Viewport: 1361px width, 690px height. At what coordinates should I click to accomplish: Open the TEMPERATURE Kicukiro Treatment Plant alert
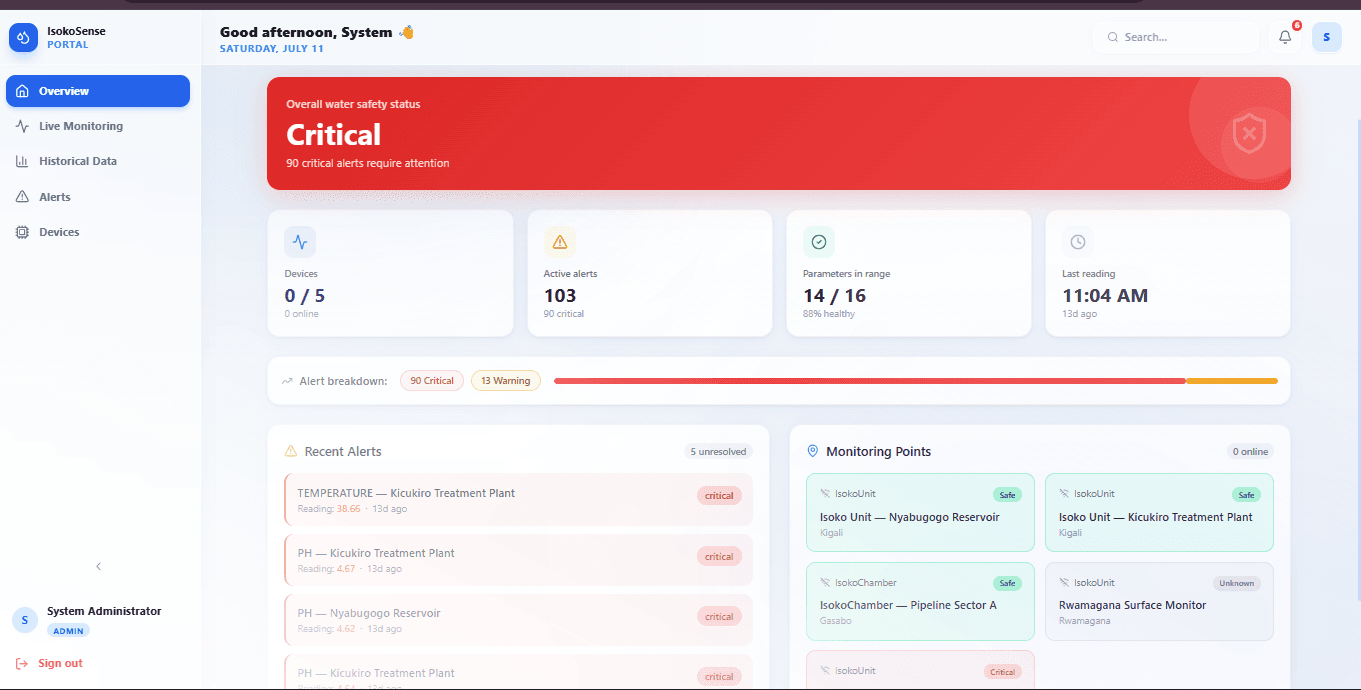click(518, 500)
